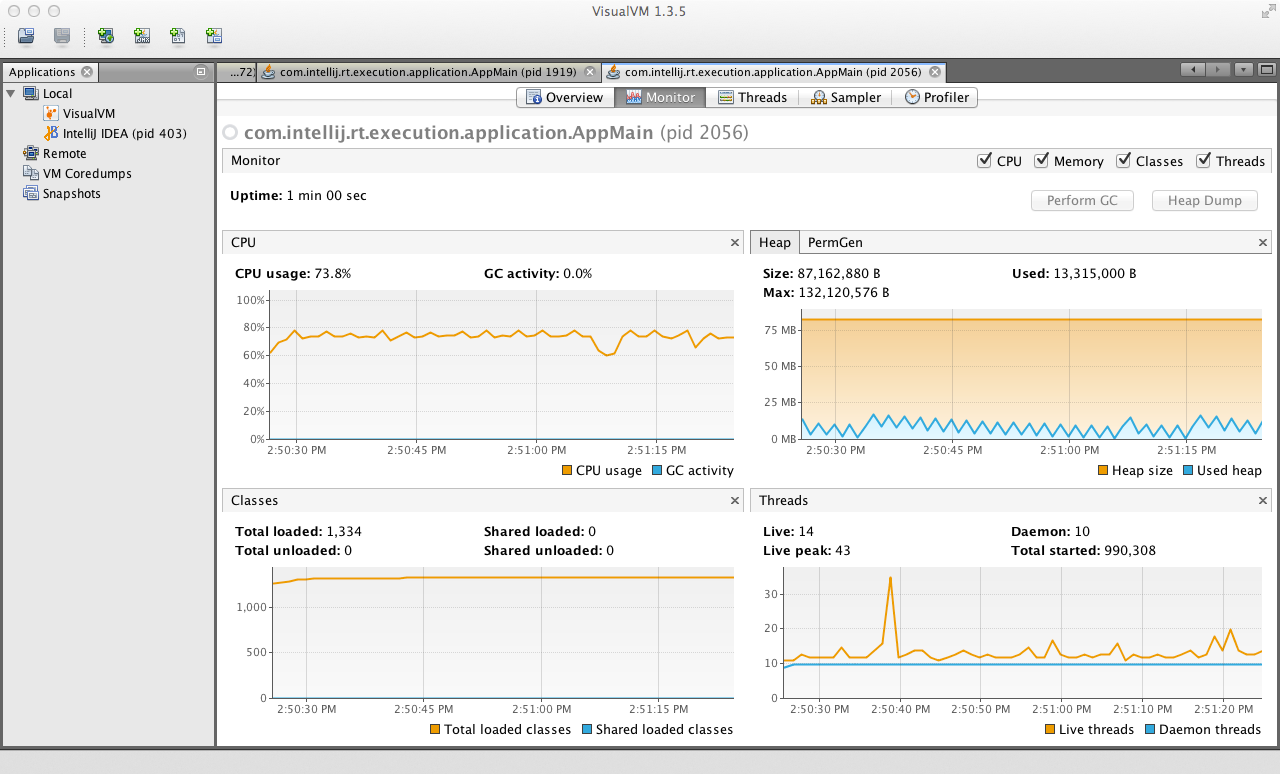Click the Total loaded classes legend swatch
The height and width of the screenshot is (774, 1280).
[x=435, y=729]
